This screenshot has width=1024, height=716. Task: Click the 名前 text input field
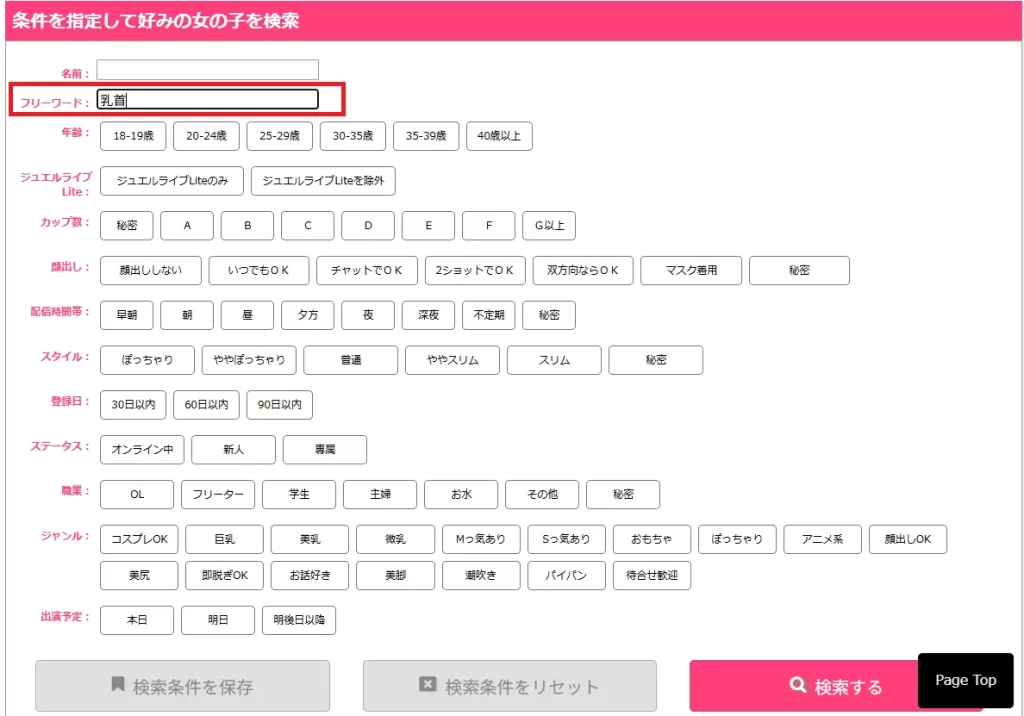207,70
